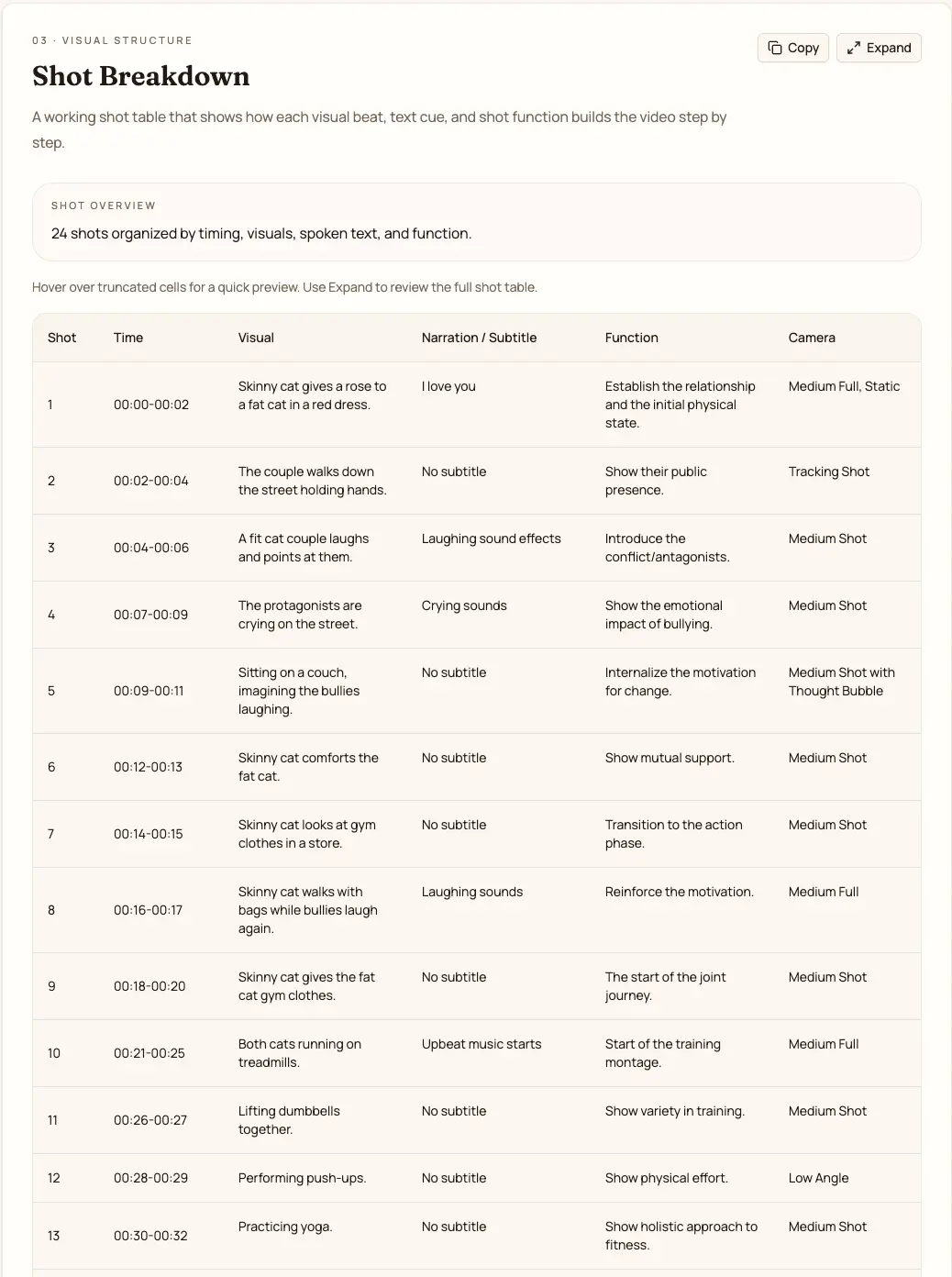Click the Expand button
Image resolution: width=952 pixels, height=1277 pixels.
879,48
